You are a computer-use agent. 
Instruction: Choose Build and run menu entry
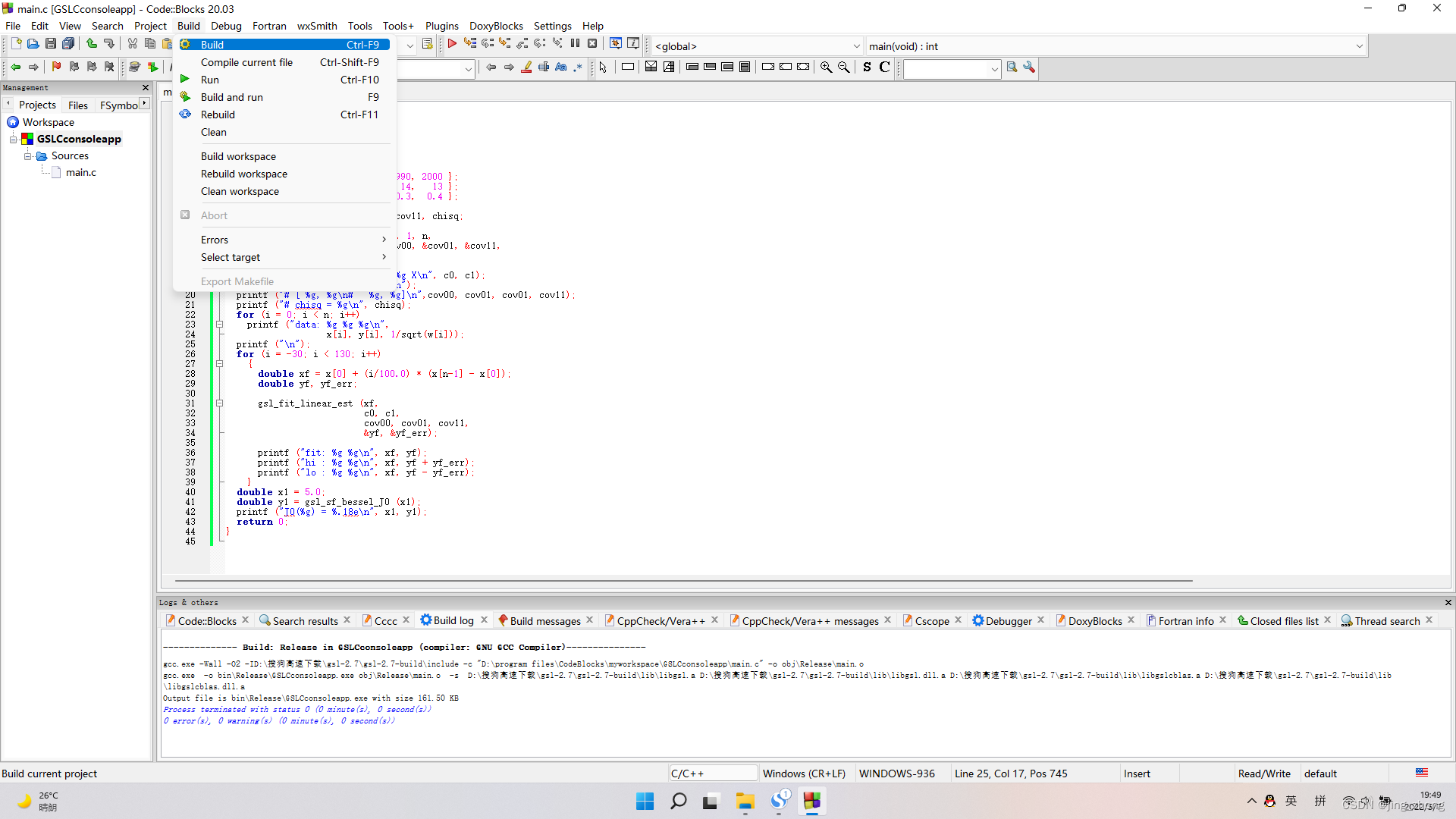284,97
